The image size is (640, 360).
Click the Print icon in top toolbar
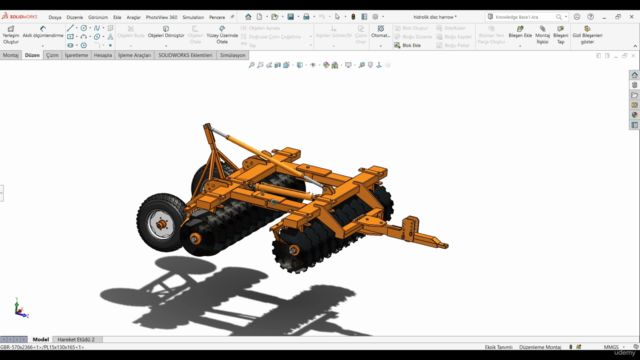(x=306, y=17)
